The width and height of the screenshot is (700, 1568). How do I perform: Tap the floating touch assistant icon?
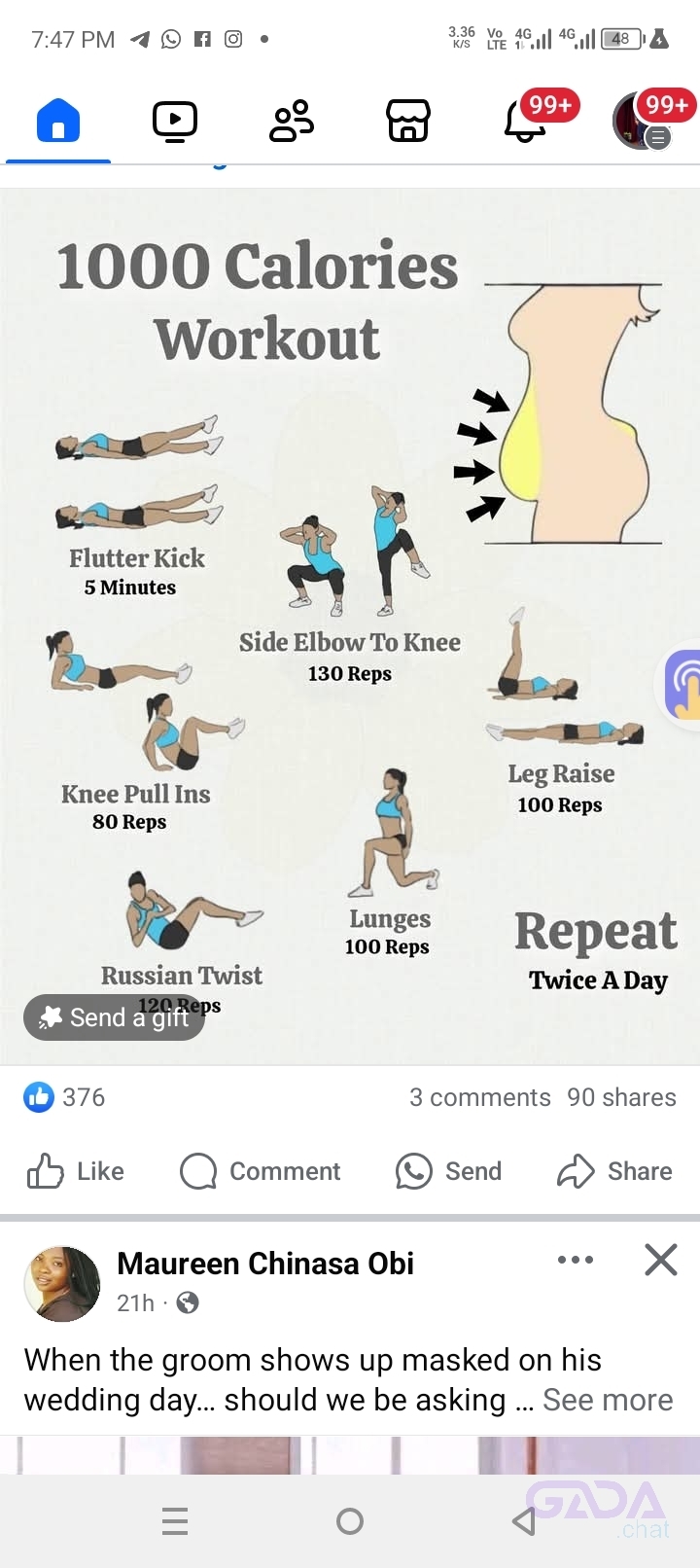pos(682,685)
